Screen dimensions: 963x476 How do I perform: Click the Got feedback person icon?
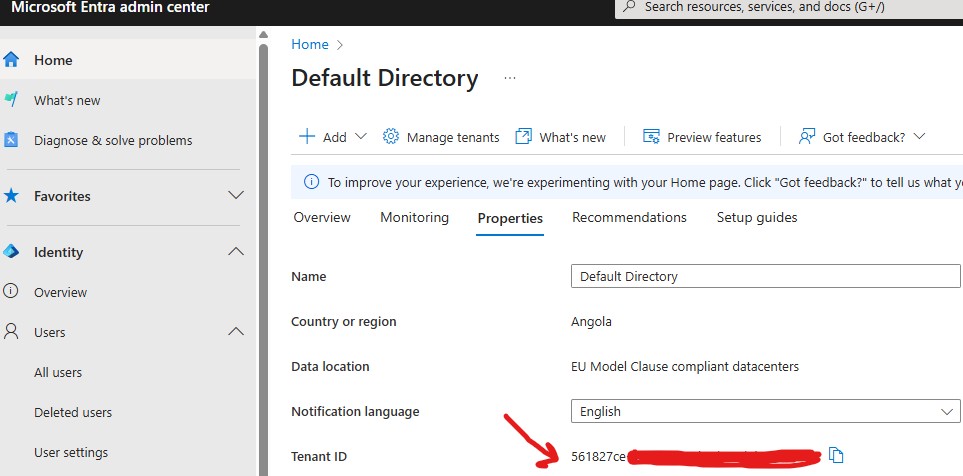tap(806, 136)
